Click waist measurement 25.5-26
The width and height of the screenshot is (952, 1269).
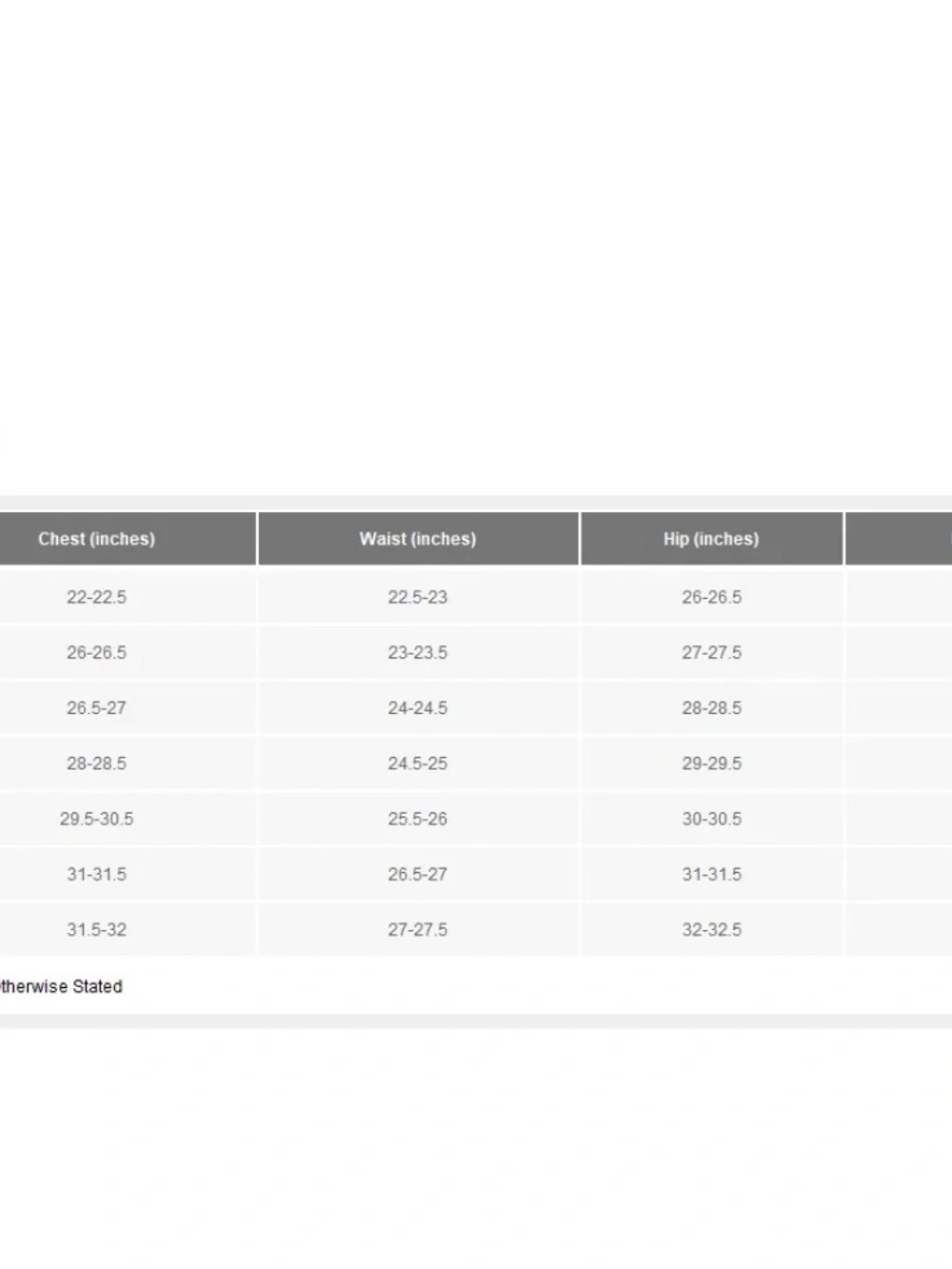click(x=418, y=819)
